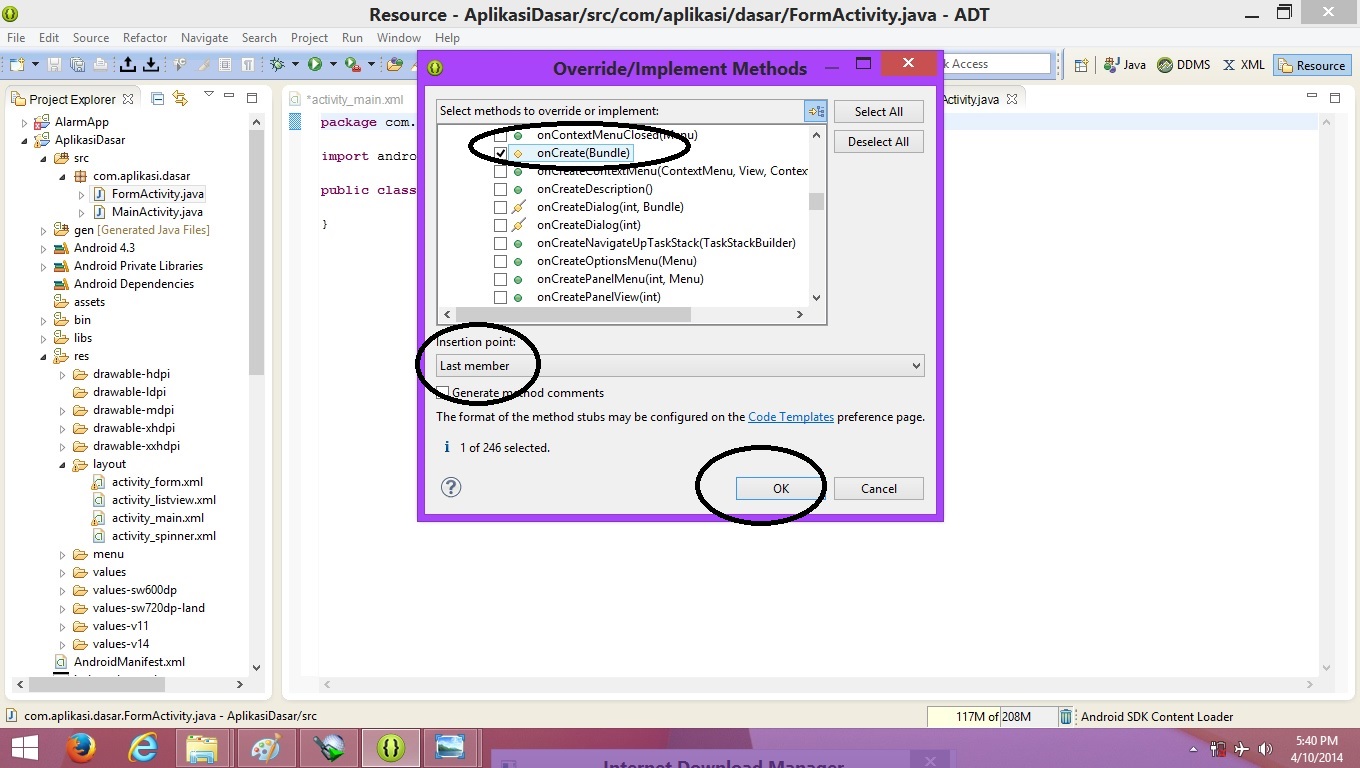Collapse the AplikasiDasar project node
Screen dimensions: 1360x768
pyautogui.click(x=25, y=140)
